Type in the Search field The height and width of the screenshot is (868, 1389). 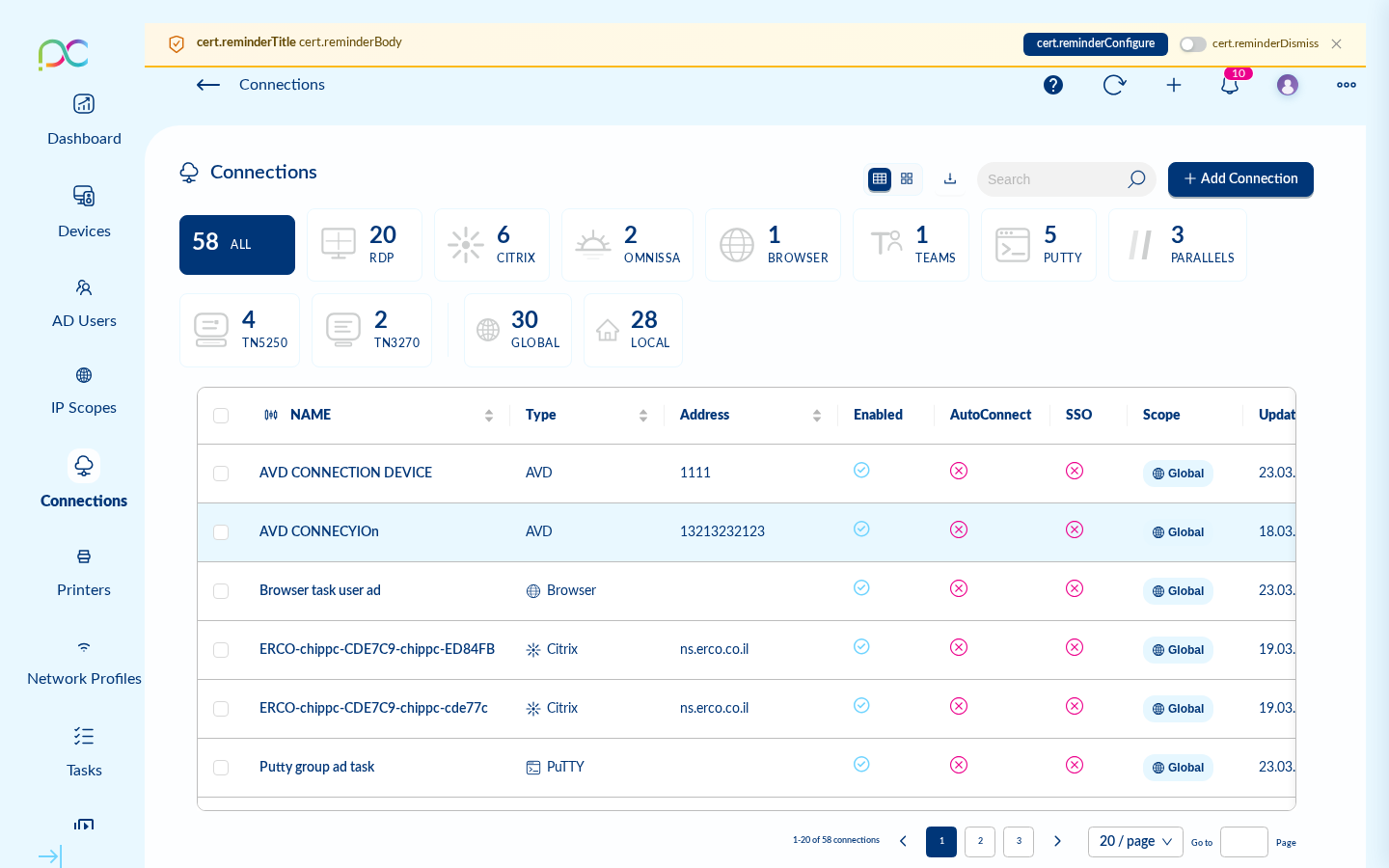(x=1051, y=179)
